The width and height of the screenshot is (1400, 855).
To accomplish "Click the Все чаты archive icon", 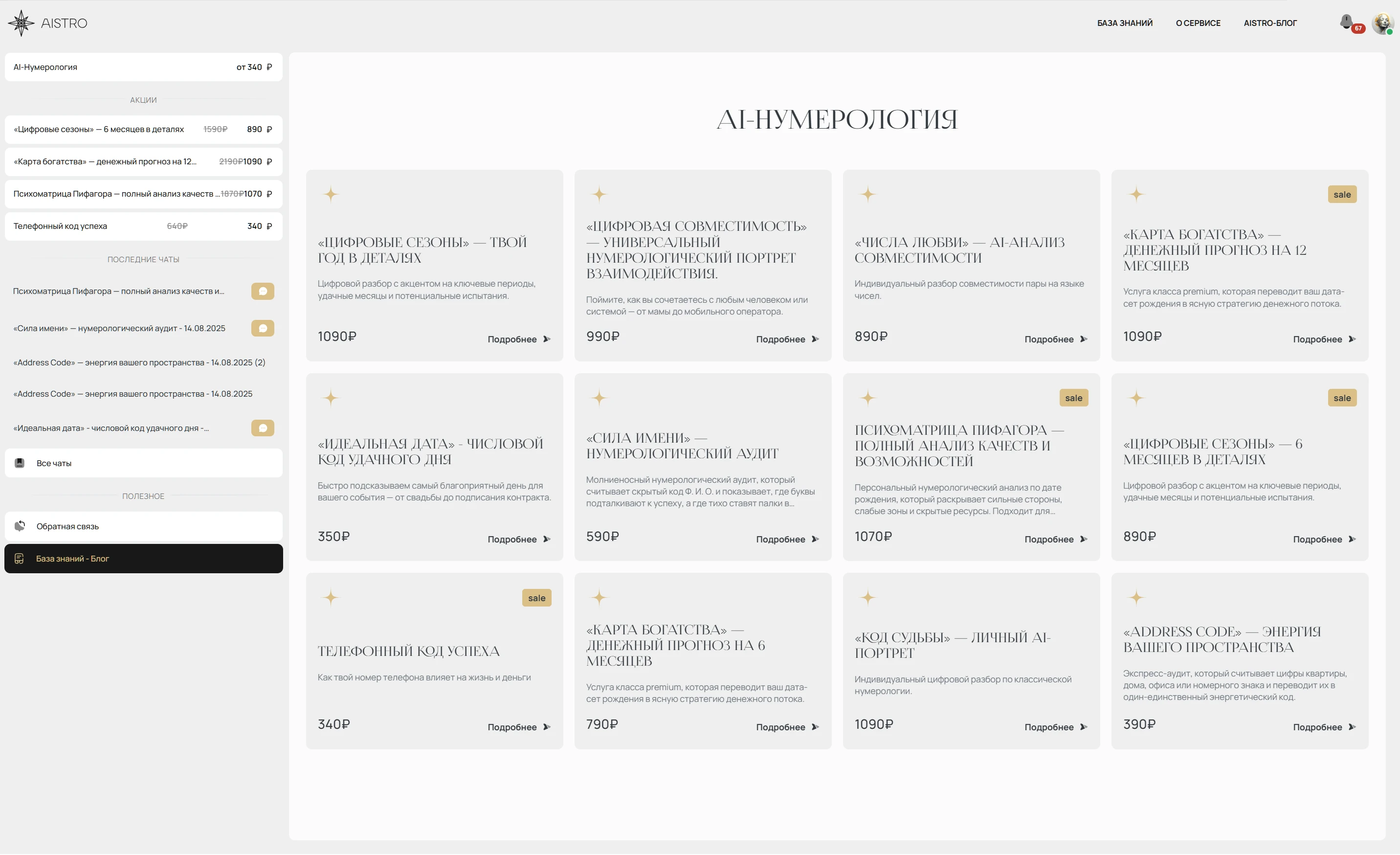I will [x=20, y=463].
